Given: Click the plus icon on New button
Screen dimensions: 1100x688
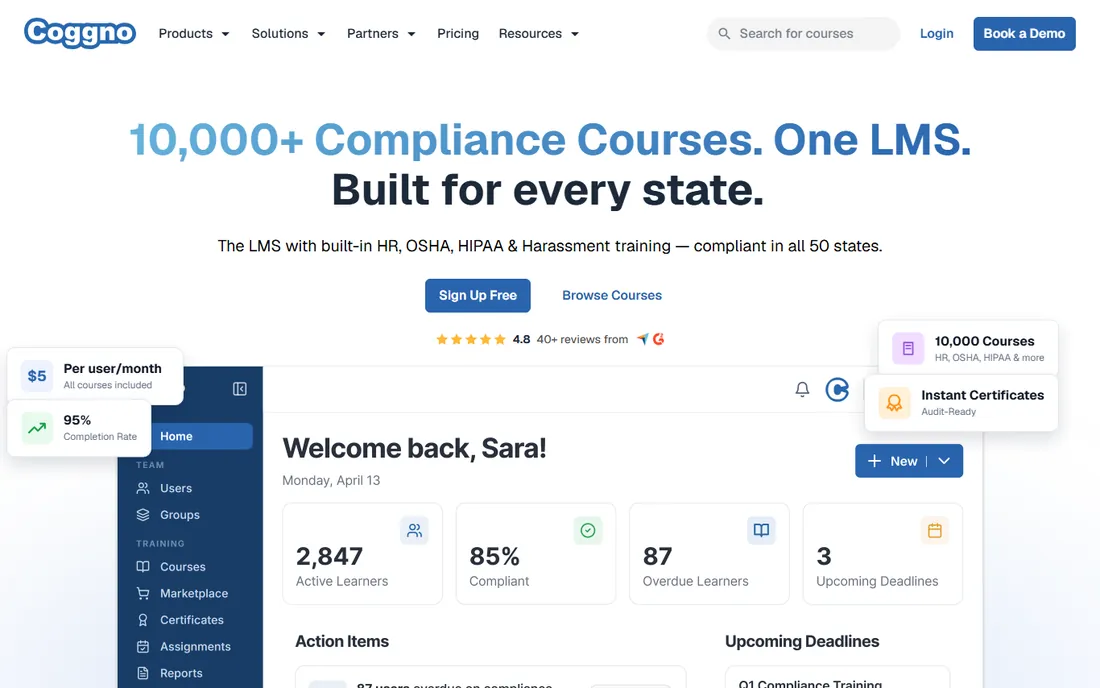Looking at the screenshot, I should (874, 461).
